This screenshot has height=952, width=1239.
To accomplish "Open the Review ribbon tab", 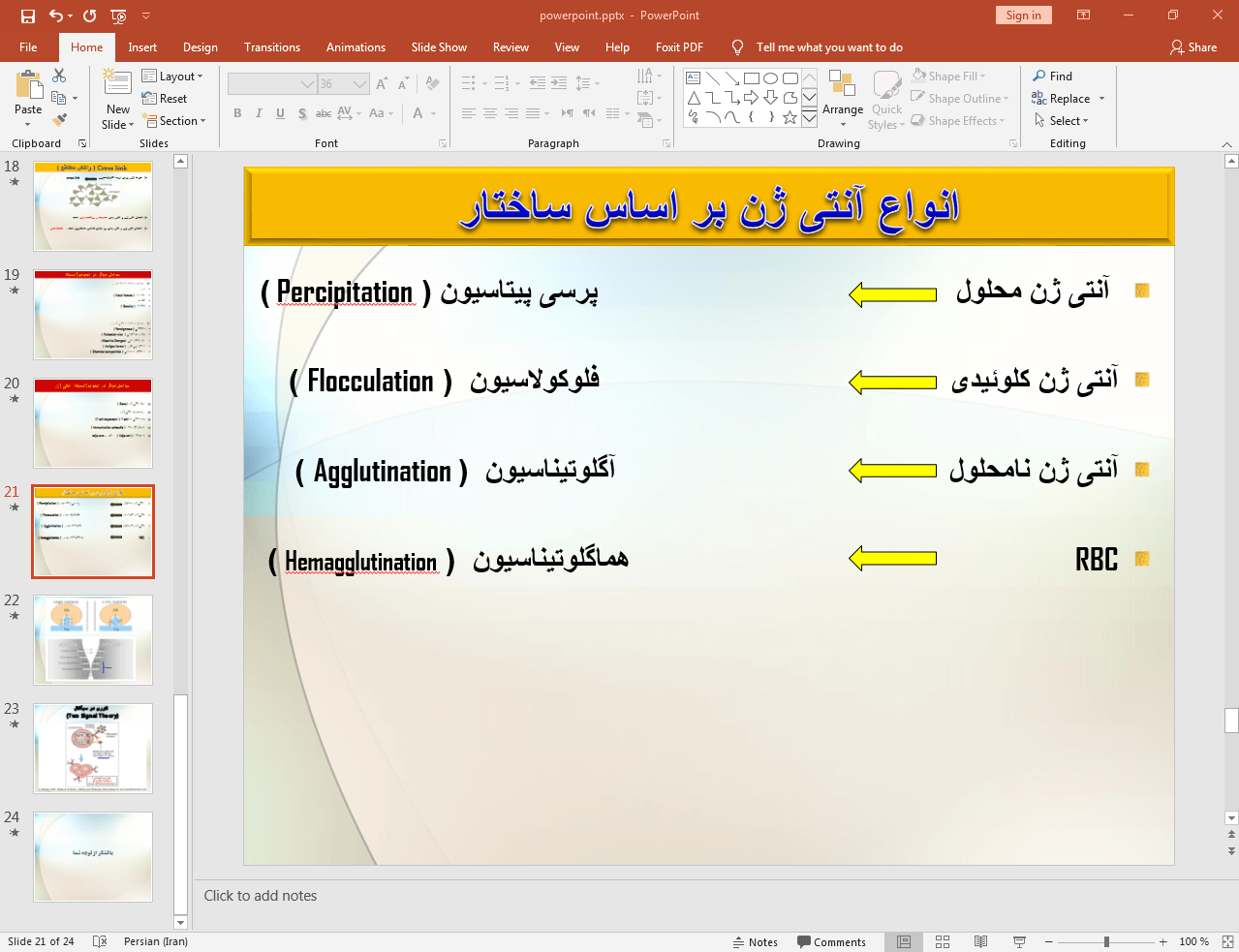I will coord(511,46).
